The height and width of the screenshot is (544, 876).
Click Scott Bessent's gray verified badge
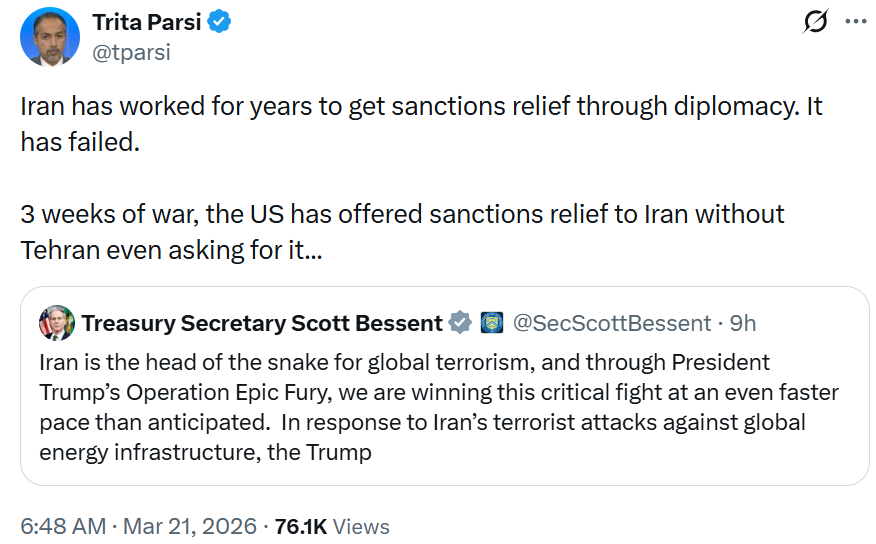tap(460, 323)
